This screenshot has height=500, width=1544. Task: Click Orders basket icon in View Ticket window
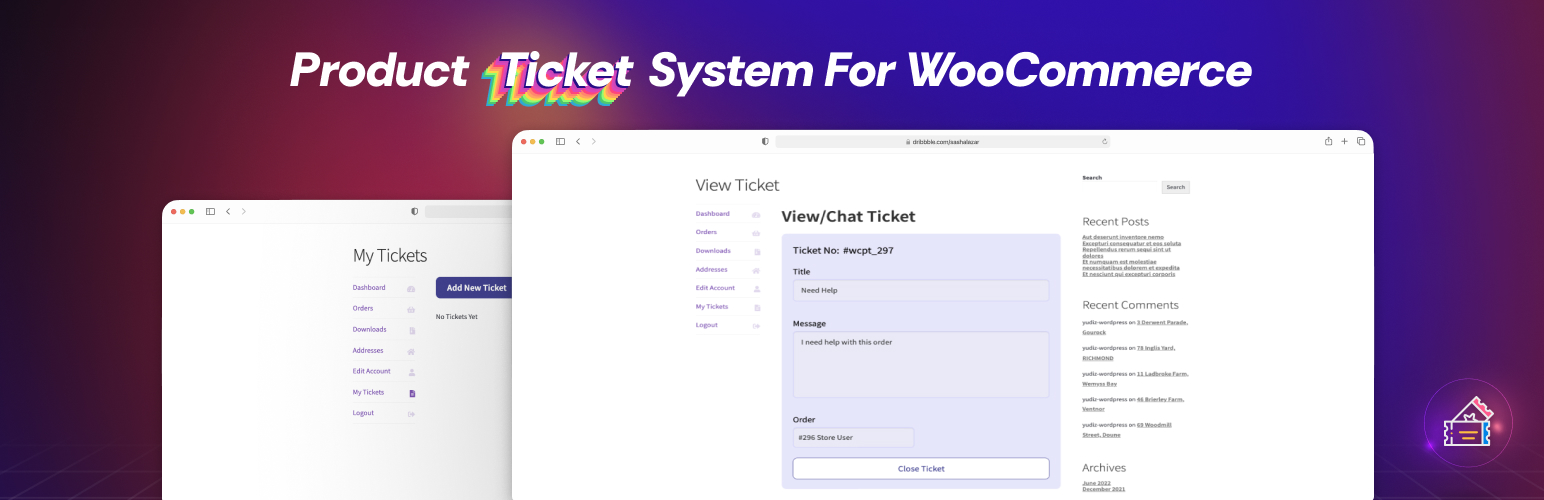coord(756,233)
